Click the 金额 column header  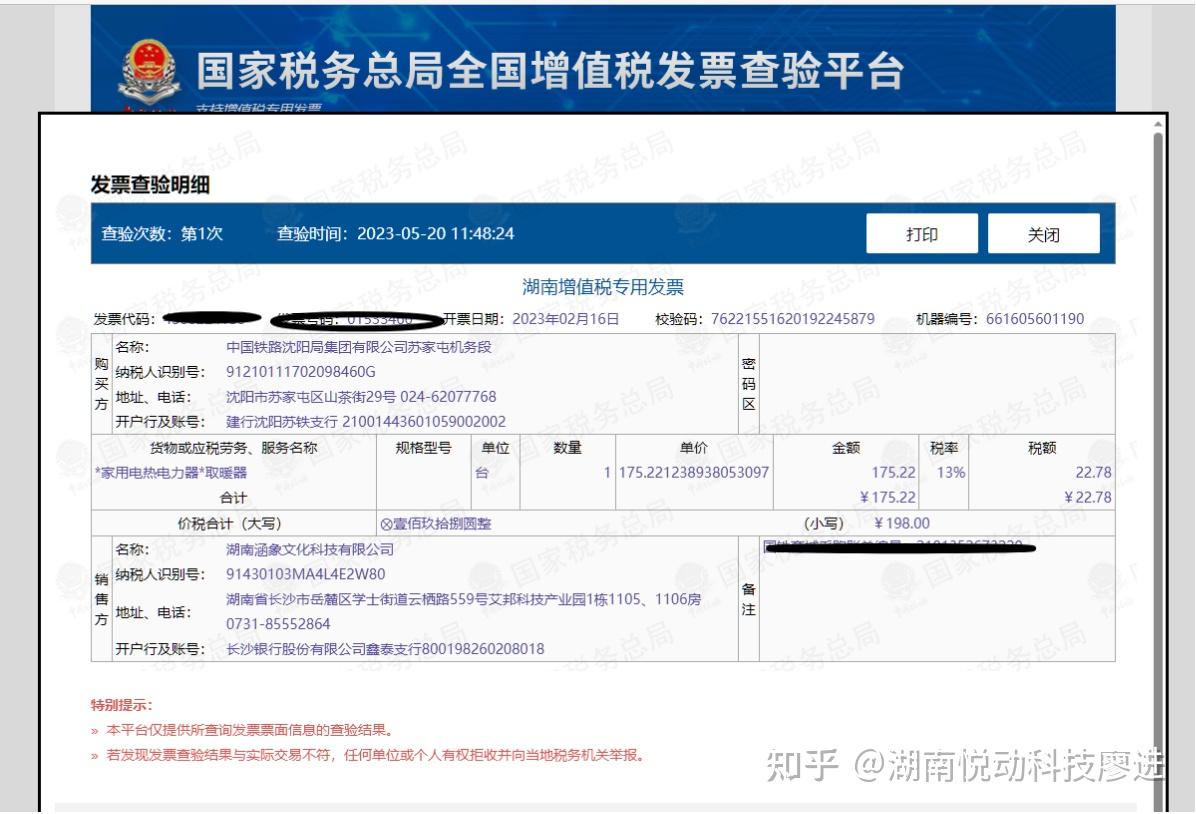pyautogui.click(x=846, y=448)
